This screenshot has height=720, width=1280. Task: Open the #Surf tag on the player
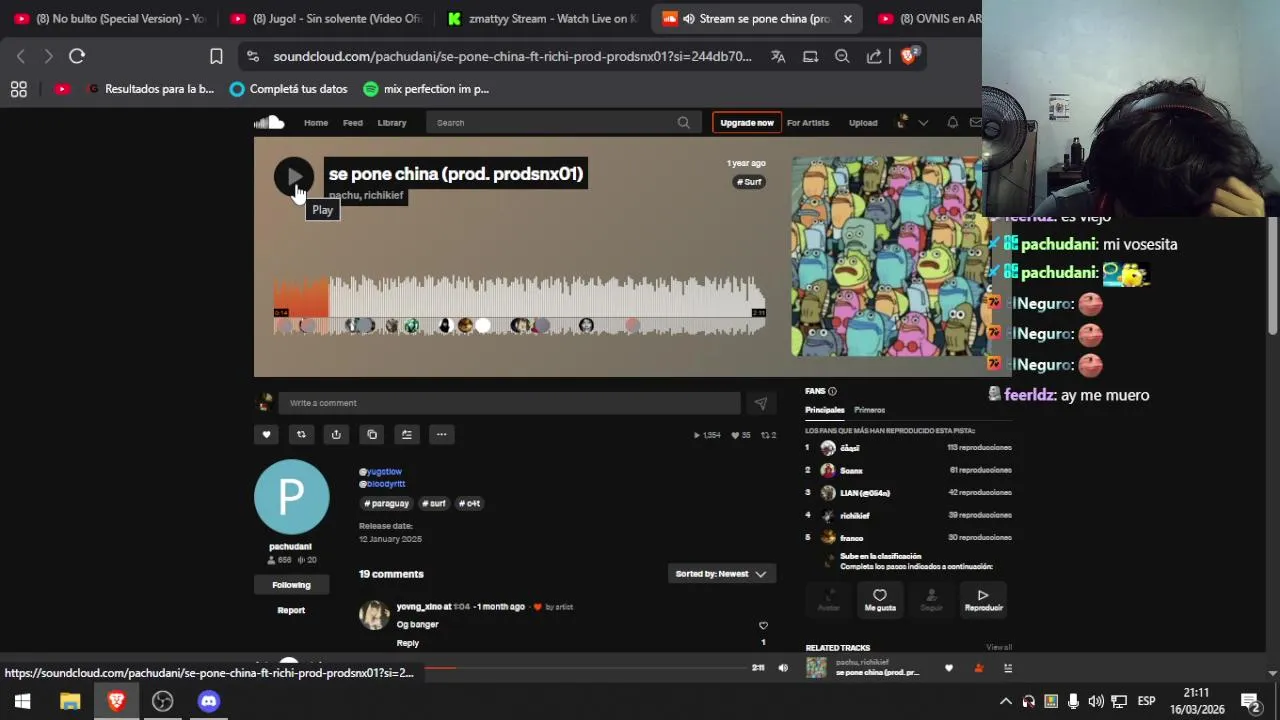[750, 182]
